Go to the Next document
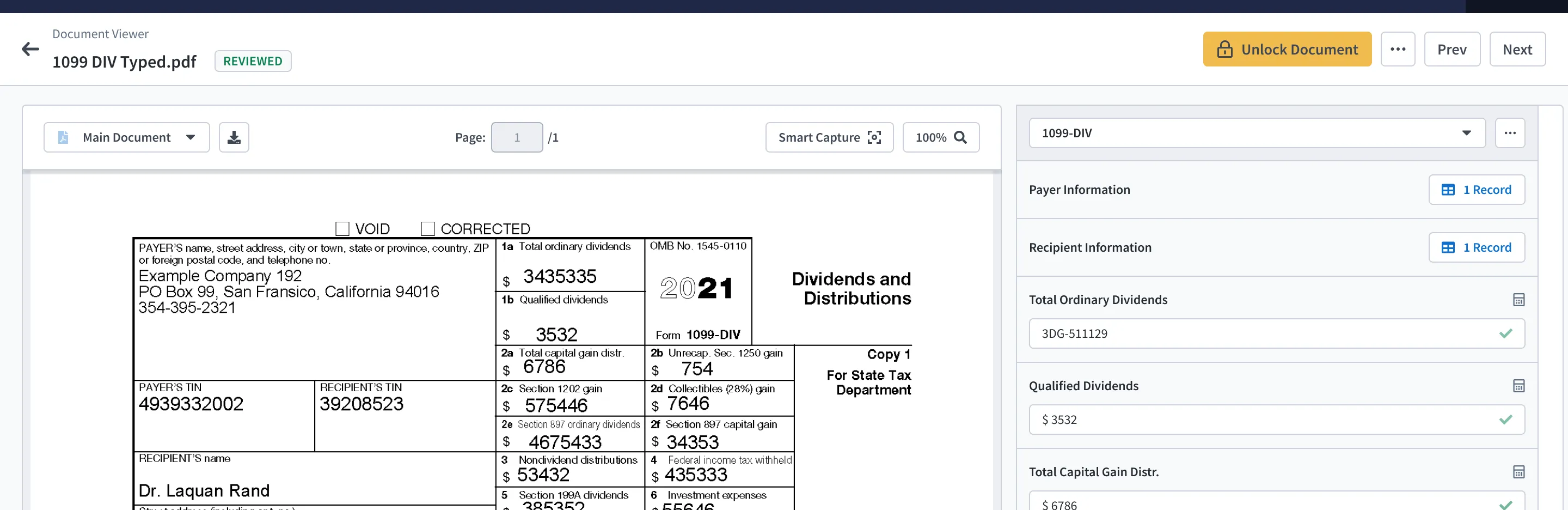The height and width of the screenshot is (510, 1568). click(1516, 48)
